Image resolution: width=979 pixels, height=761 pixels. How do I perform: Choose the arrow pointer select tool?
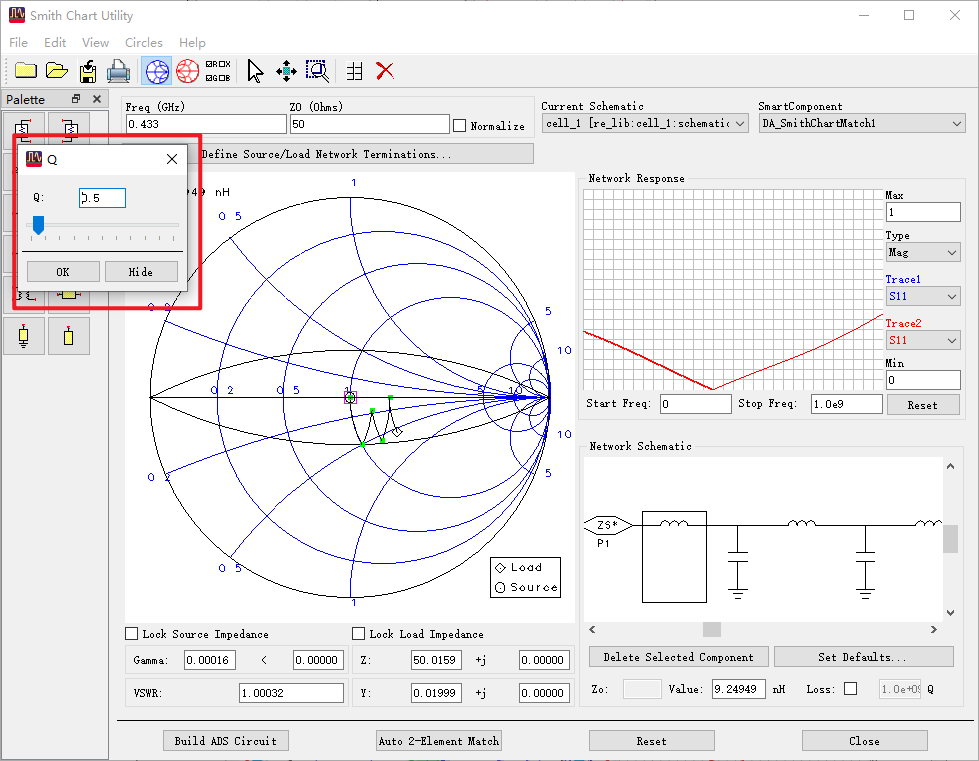click(x=255, y=71)
